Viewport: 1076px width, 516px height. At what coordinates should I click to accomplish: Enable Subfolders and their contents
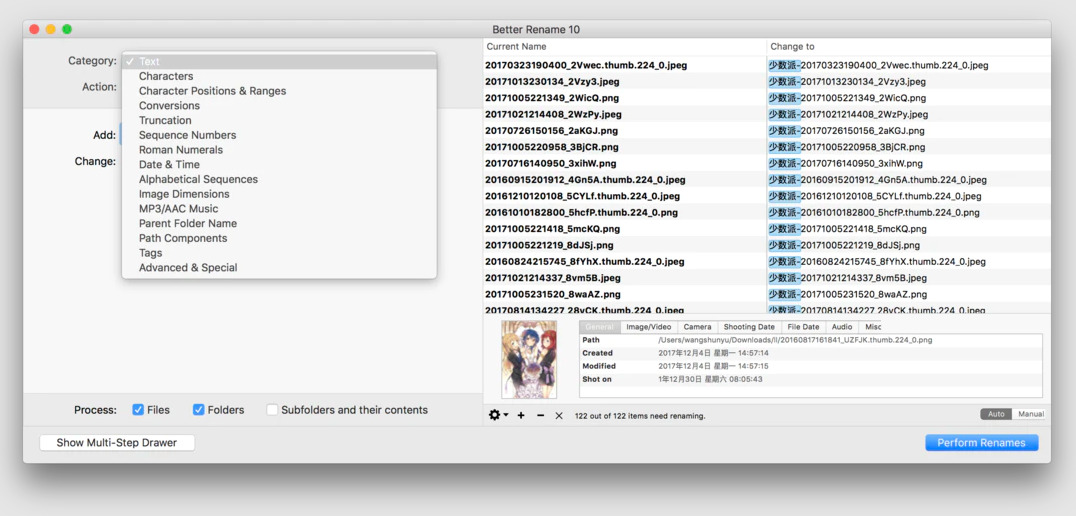272,410
